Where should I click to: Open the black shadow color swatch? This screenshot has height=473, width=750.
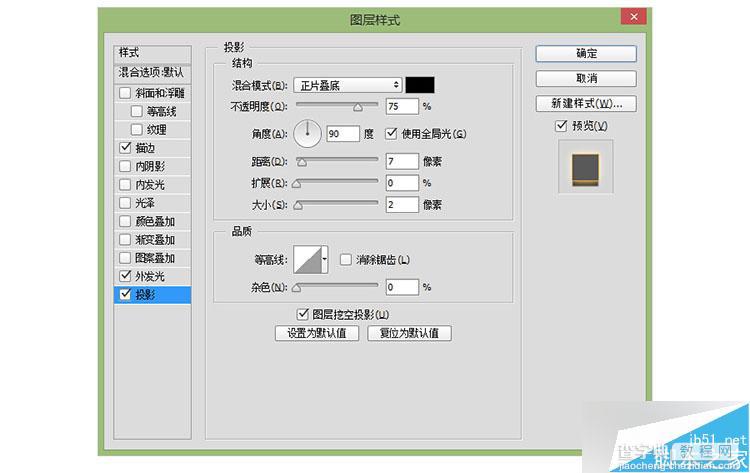click(420, 85)
